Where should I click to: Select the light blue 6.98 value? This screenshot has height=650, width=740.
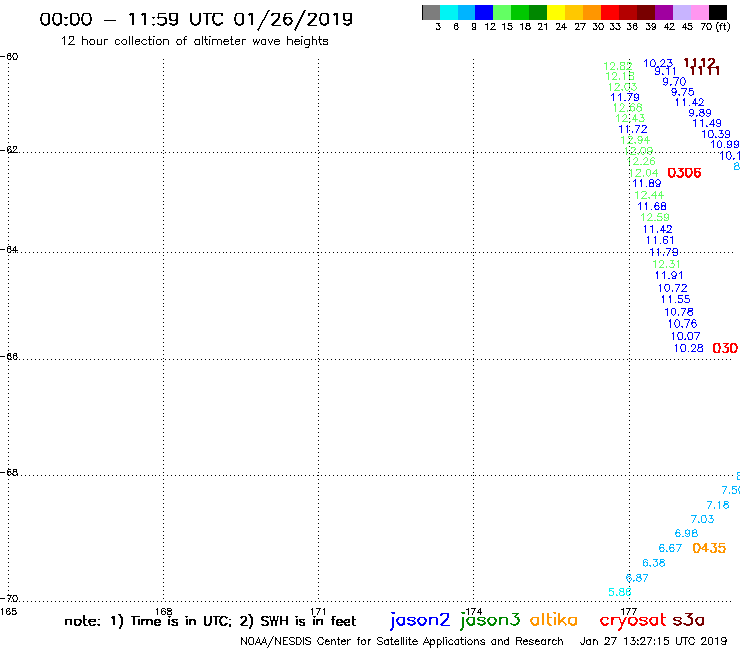coord(686,533)
